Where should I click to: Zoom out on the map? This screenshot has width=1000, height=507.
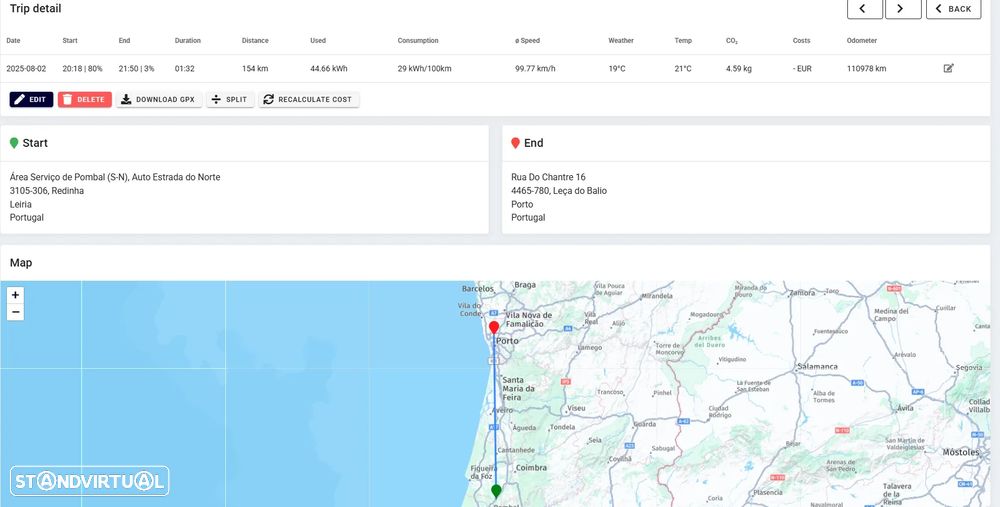pyautogui.click(x=15, y=312)
